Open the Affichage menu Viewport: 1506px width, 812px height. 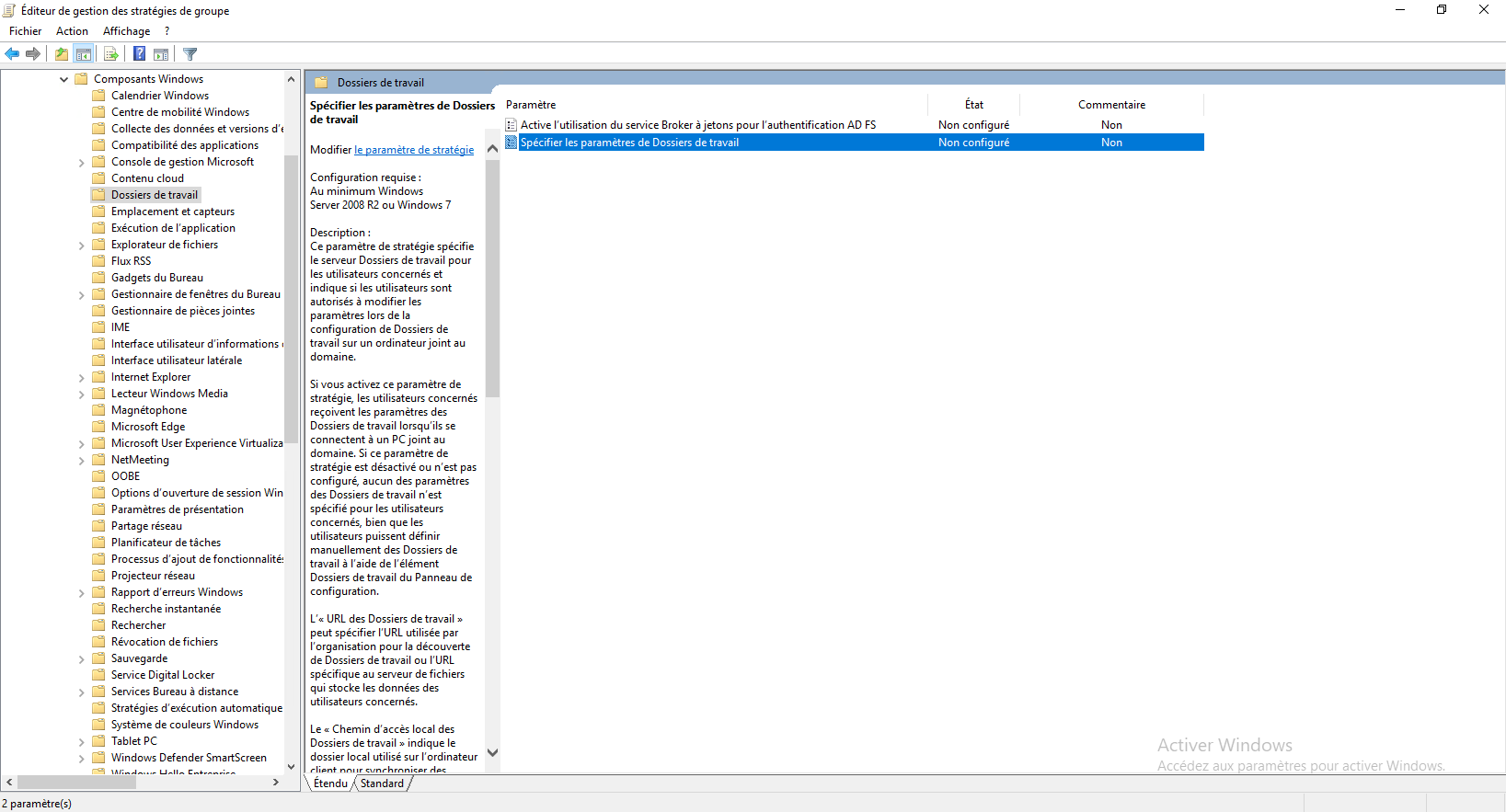126,31
